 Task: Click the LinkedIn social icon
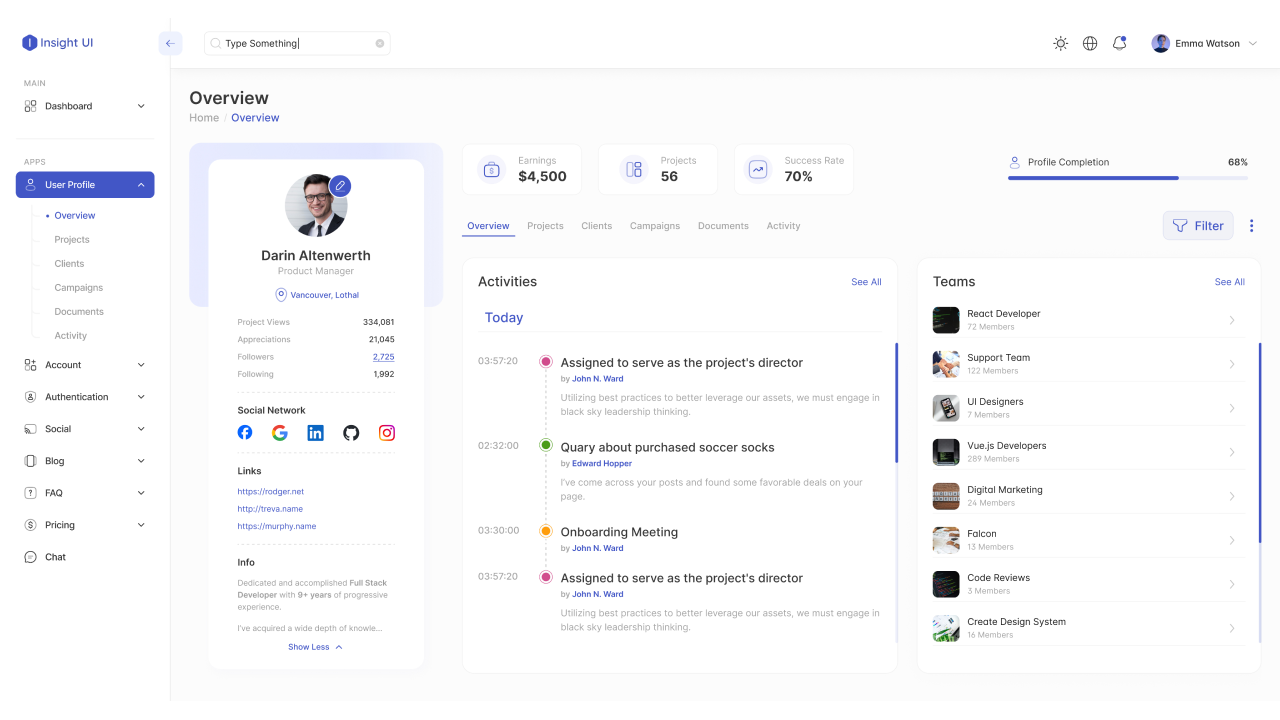tap(315, 432)
